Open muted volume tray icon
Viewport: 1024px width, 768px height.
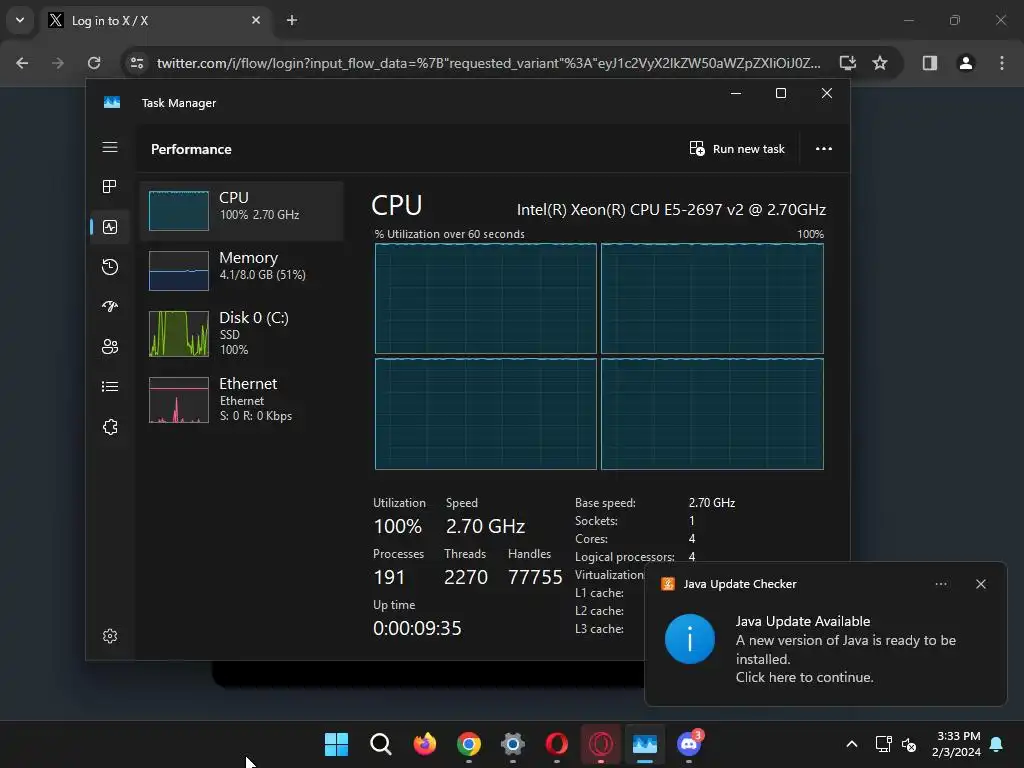[908, 744]
